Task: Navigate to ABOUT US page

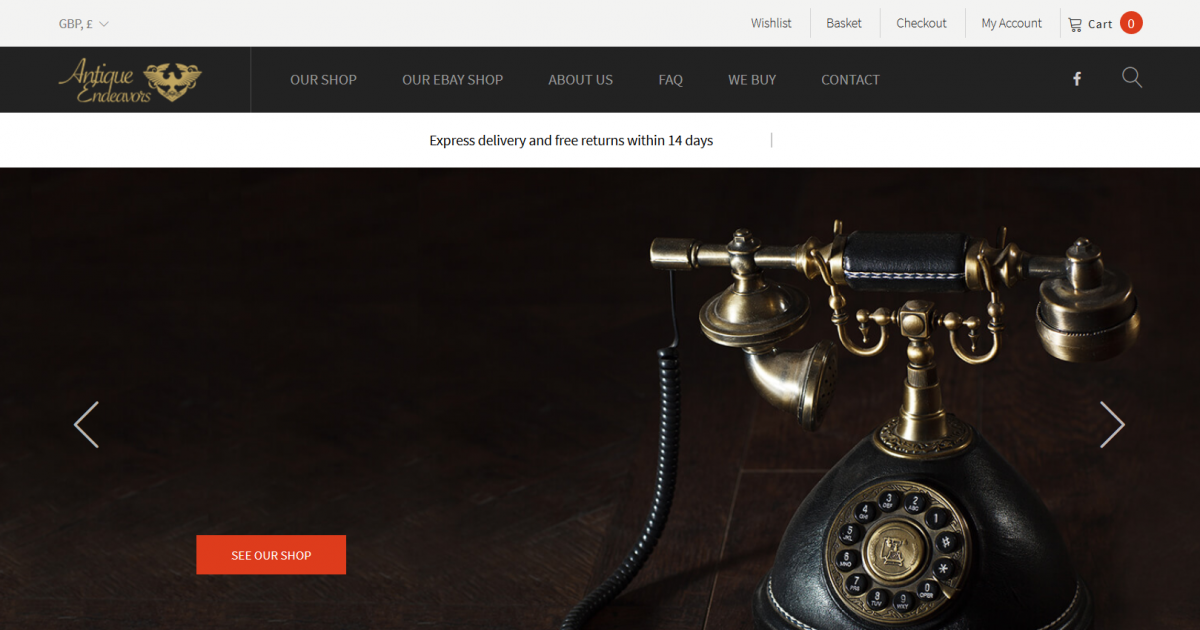Action: 580,80
